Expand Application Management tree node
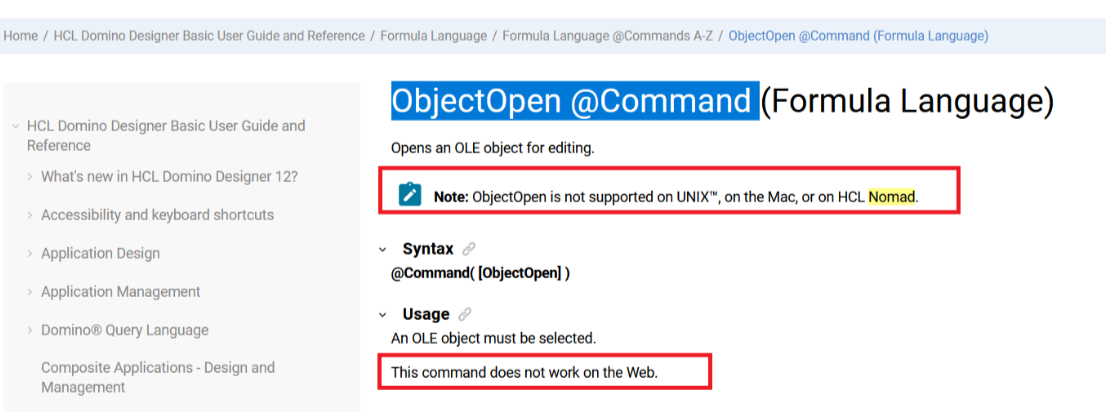 tap(30, 291)
